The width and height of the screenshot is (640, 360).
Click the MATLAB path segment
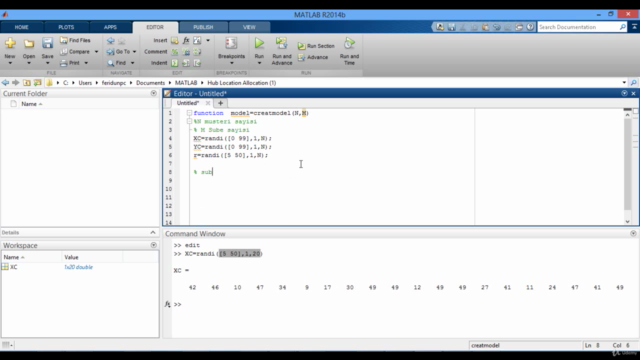pyautogui.click(x=186, y=83)
